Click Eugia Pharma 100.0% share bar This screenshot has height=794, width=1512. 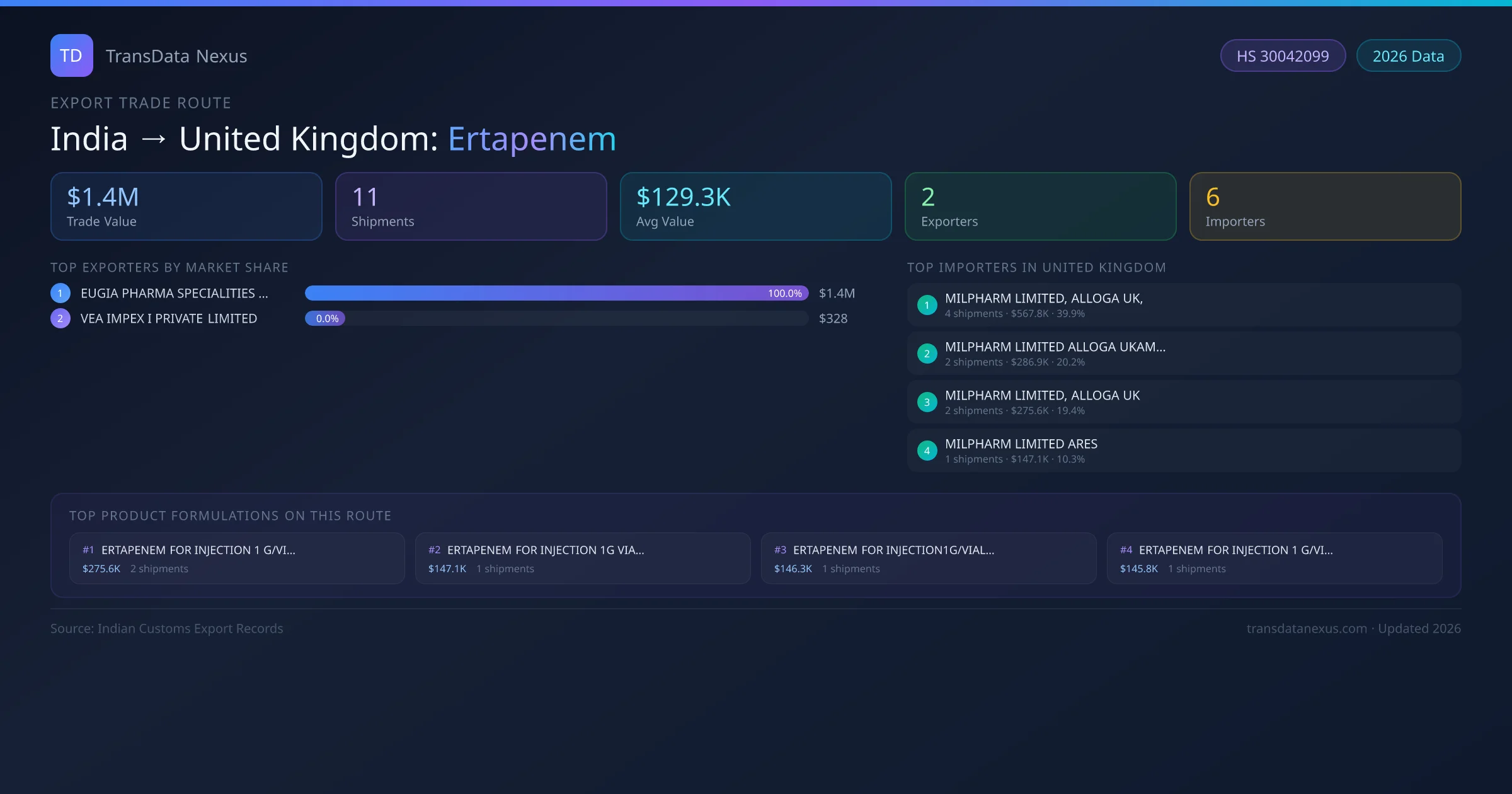tap(556, 293)
